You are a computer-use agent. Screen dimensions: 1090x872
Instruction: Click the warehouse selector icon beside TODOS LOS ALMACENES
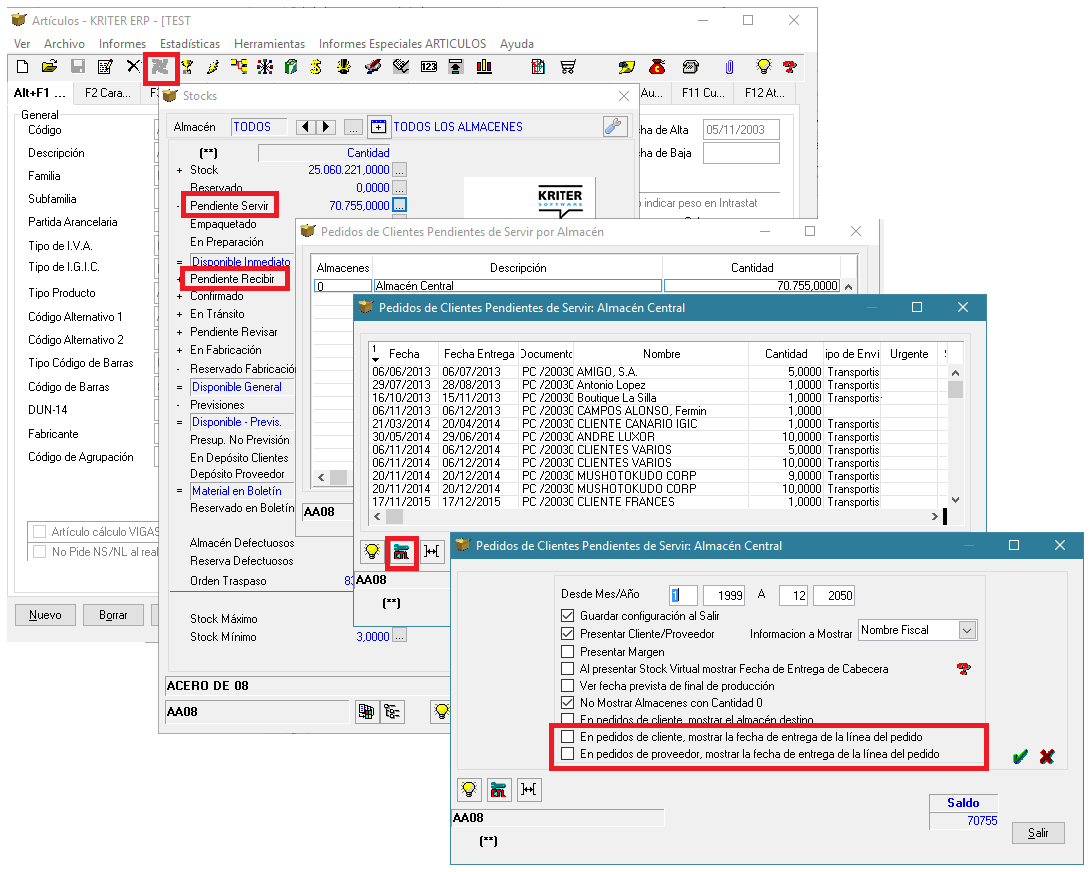tap(377, 127)
